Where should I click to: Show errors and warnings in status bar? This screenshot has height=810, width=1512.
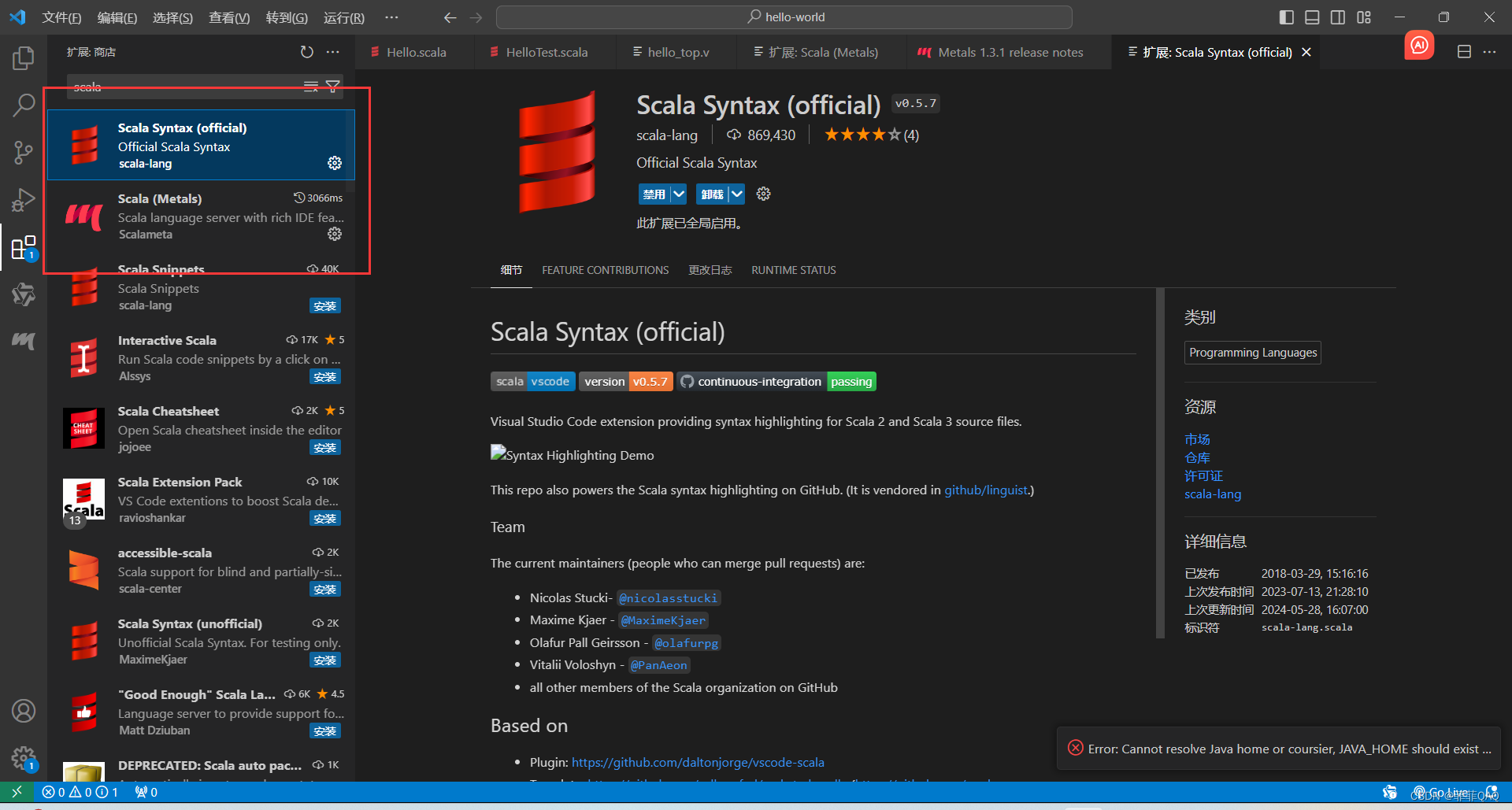click(x=80, y=792)
